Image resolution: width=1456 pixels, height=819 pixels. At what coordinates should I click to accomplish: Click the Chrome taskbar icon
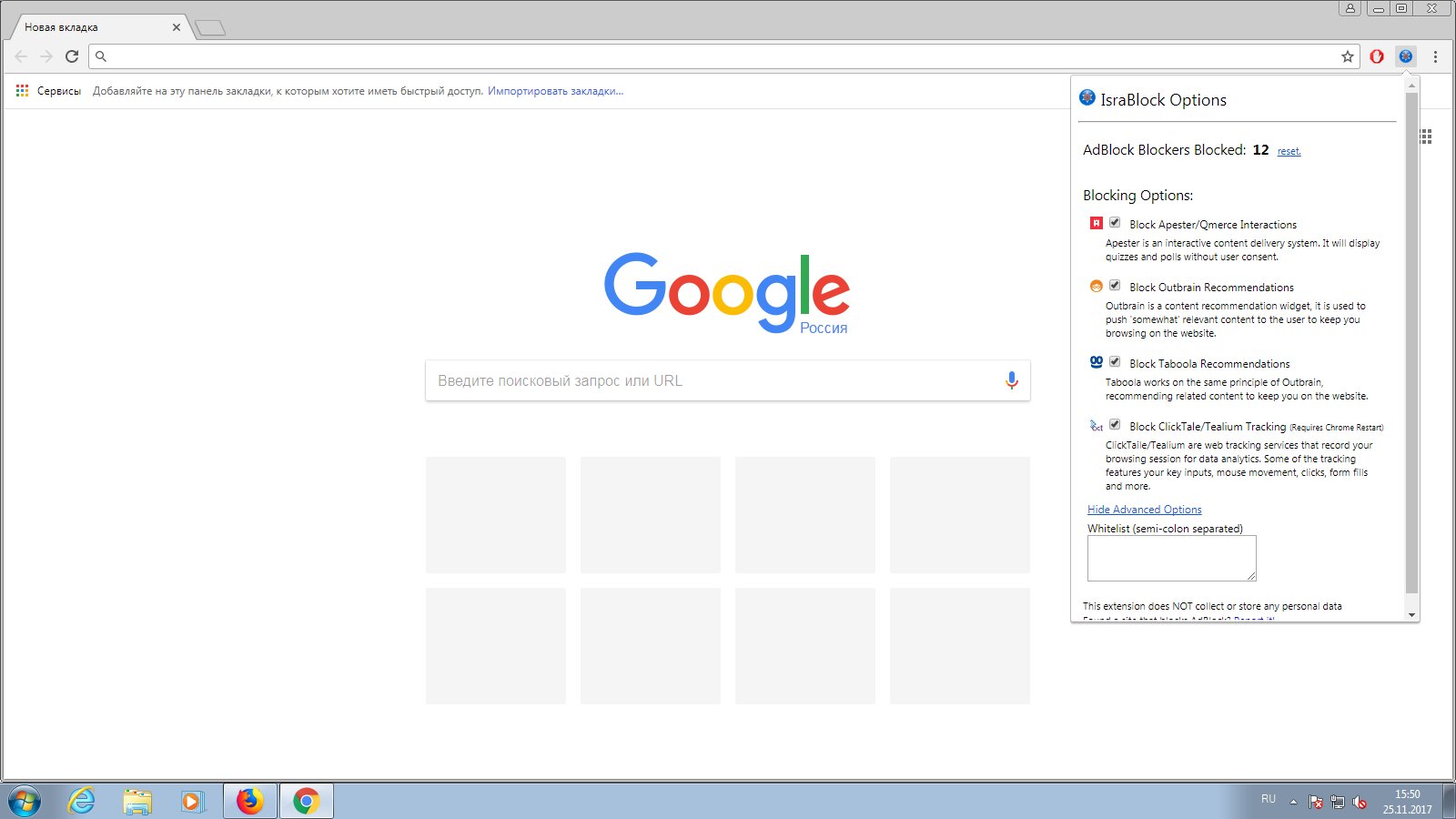(306, 801)
